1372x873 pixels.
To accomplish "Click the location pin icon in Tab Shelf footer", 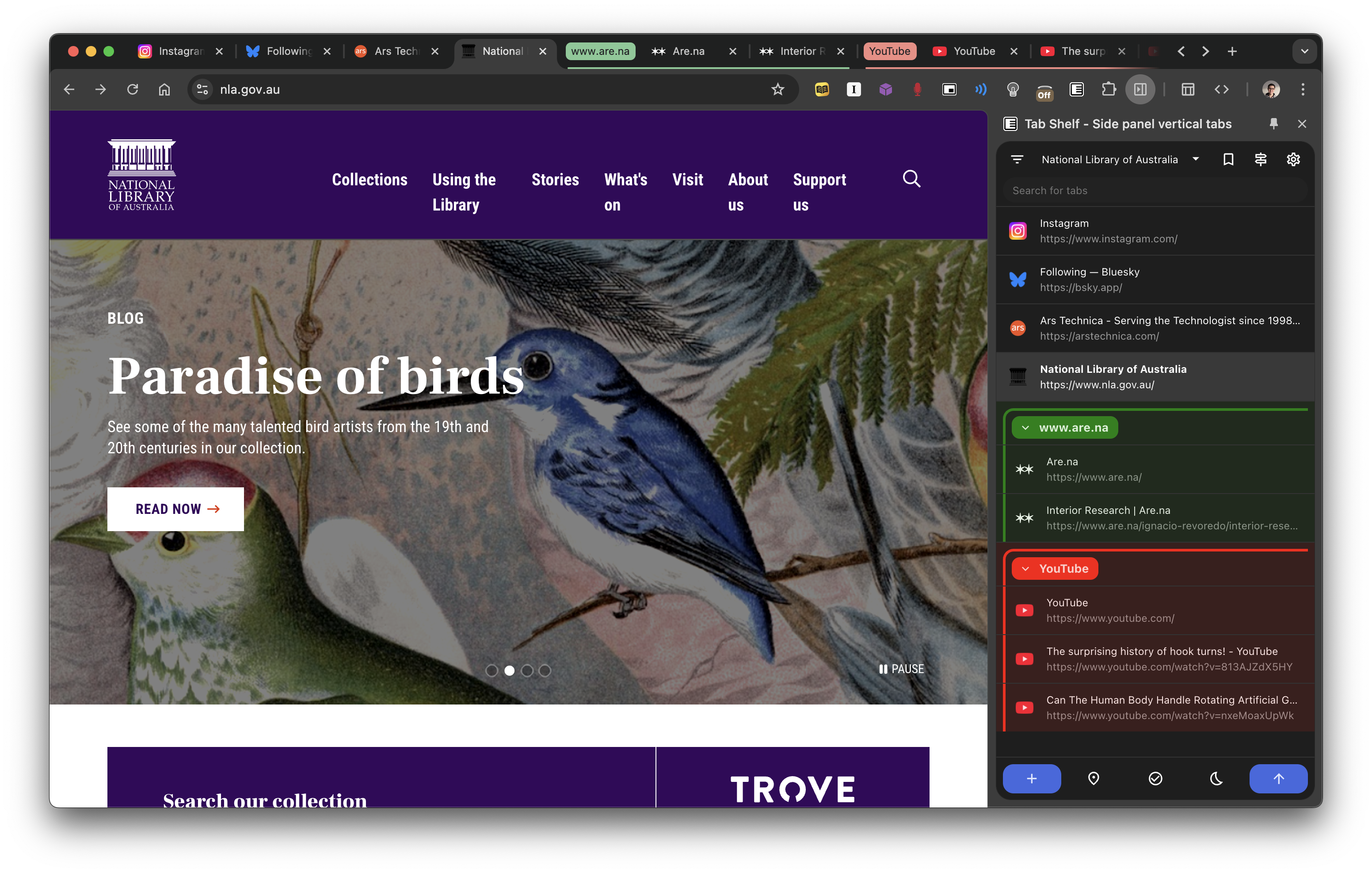I will [x=1093, y=778].
